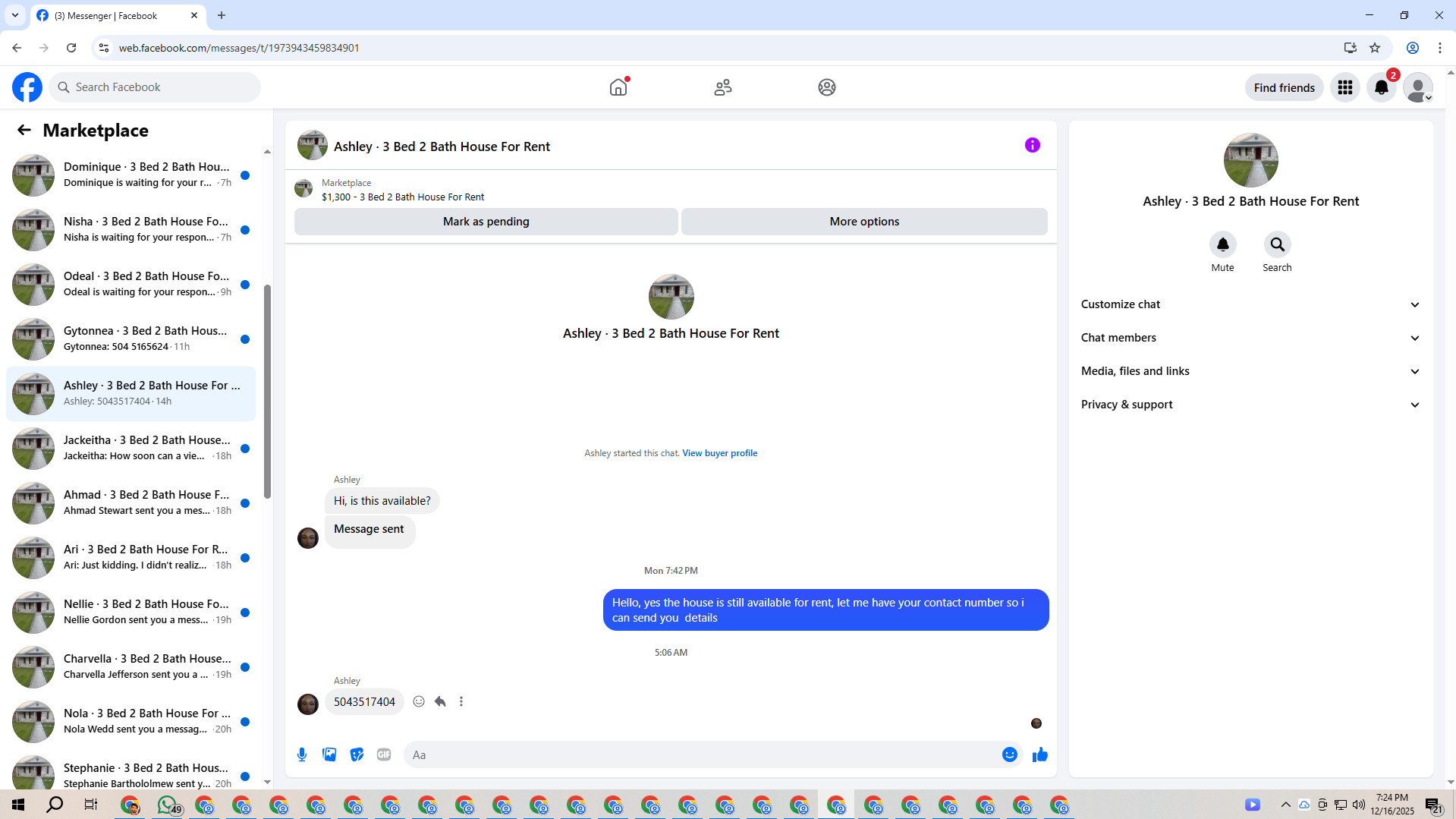Open the WhatsApp taskbar icon
This screenshot has width=1456, height=819.
pos(168,805)
